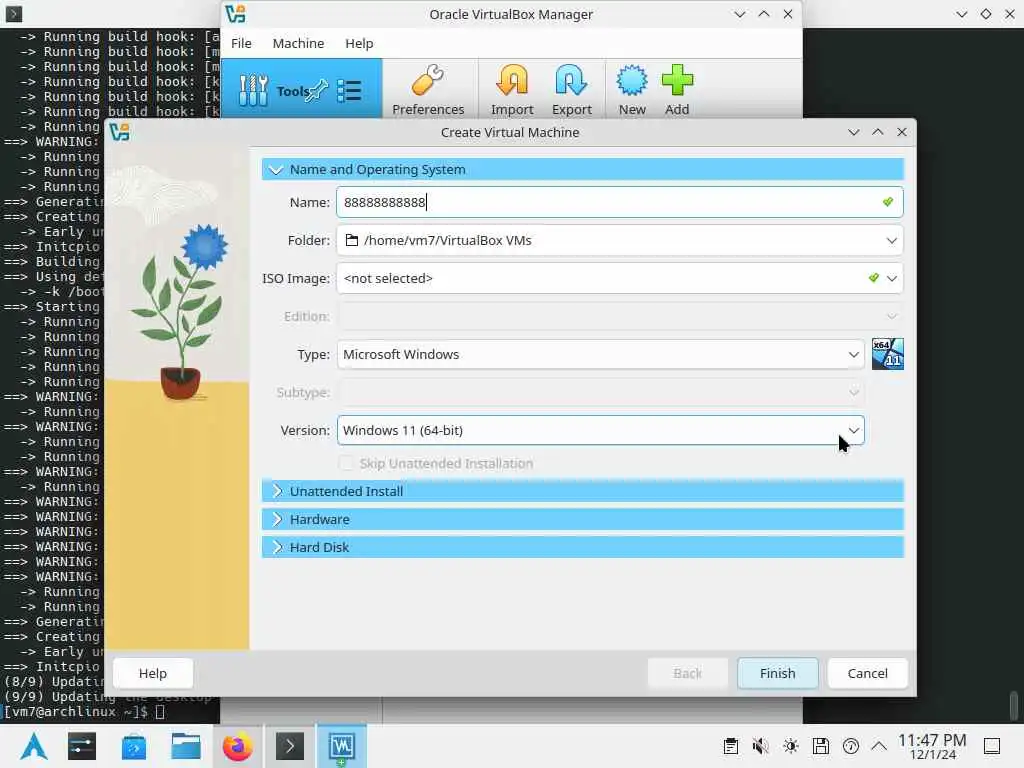
Task: Switch to Konsole terminal in taskbar
Action: [x=290, y=746]
